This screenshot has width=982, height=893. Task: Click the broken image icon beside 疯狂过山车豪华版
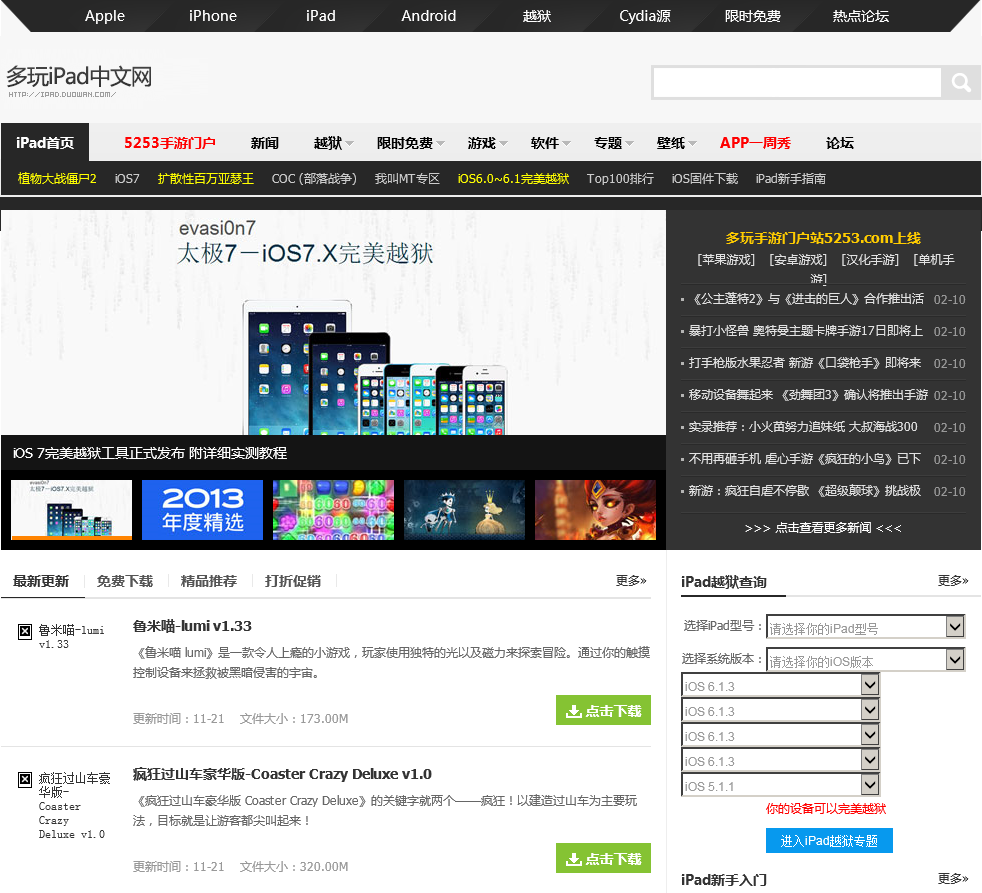(24, 780)
